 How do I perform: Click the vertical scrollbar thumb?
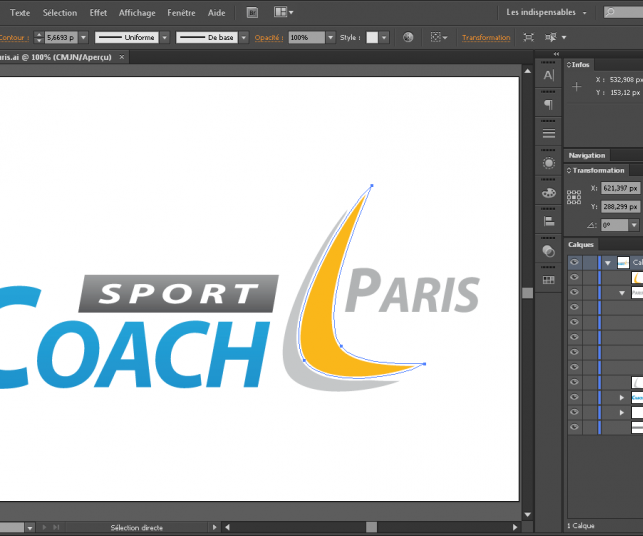pos(527,293)
